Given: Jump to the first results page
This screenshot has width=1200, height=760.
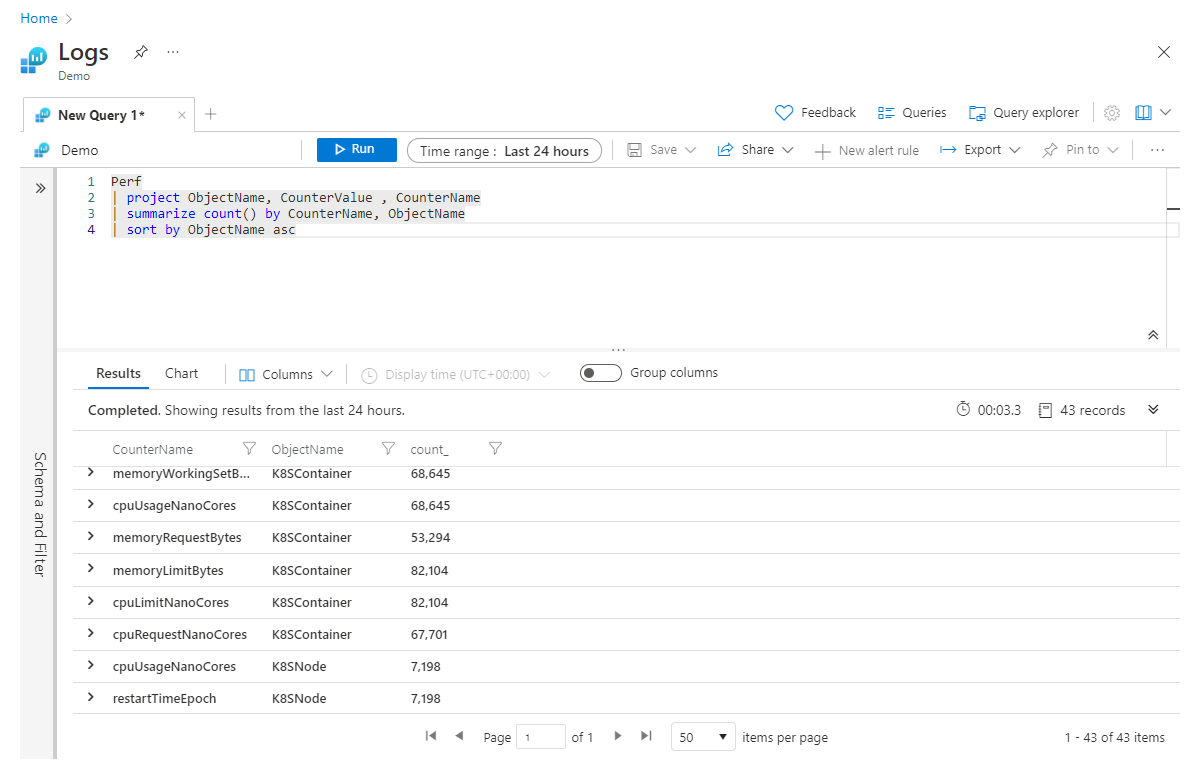Looking at the screenshot, I should click(x=431, y=736).
